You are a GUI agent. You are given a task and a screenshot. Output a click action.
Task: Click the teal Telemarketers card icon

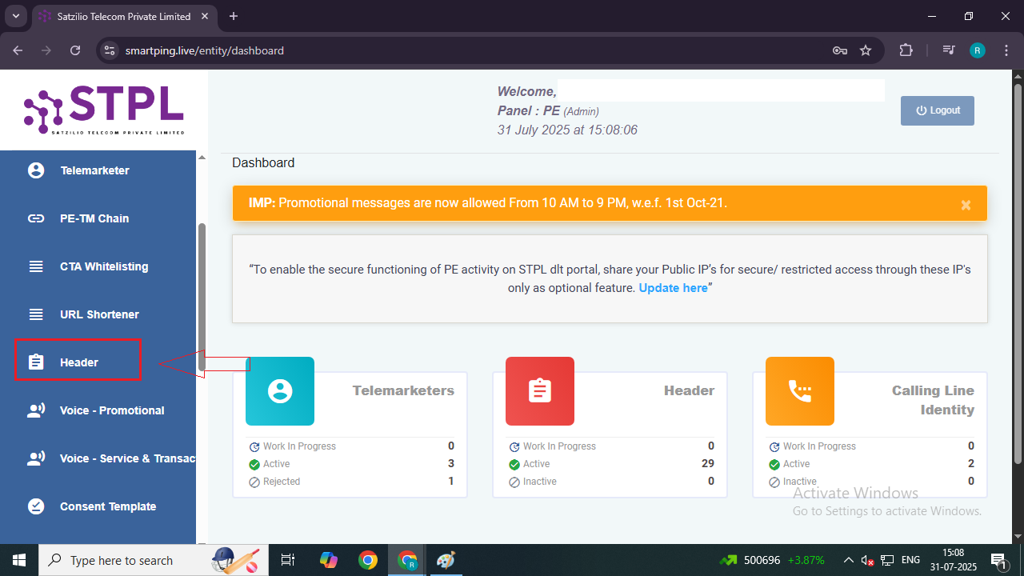[x=280, y=391]
